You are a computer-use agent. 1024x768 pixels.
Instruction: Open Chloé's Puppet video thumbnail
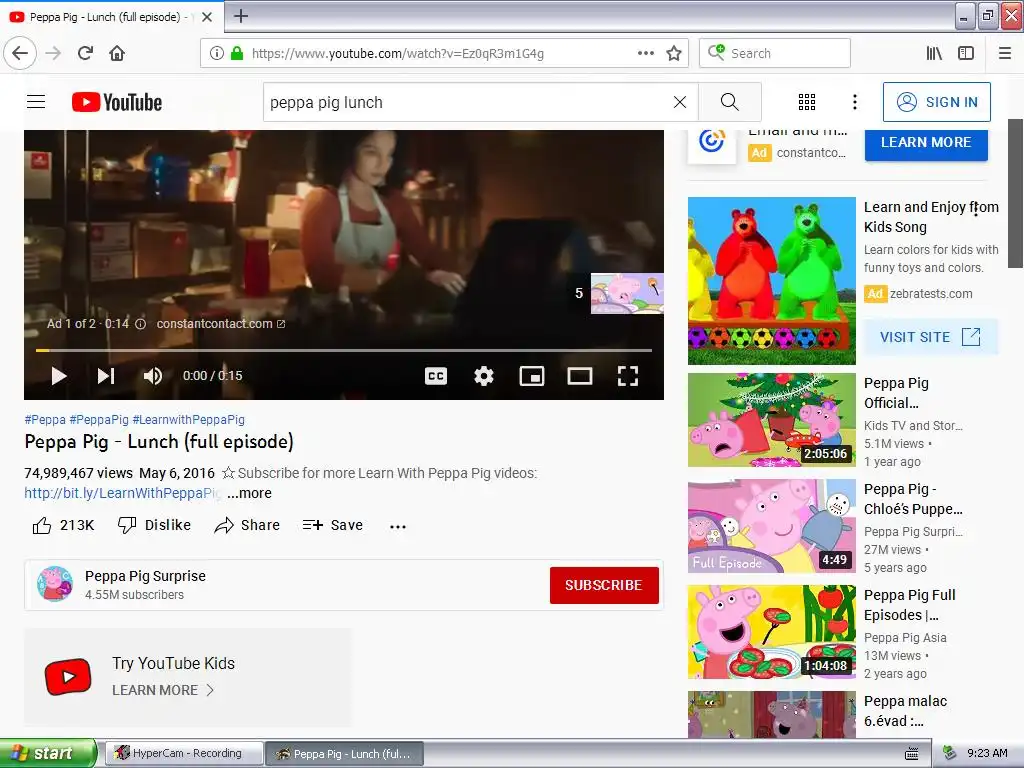click(x=771, y=526)
